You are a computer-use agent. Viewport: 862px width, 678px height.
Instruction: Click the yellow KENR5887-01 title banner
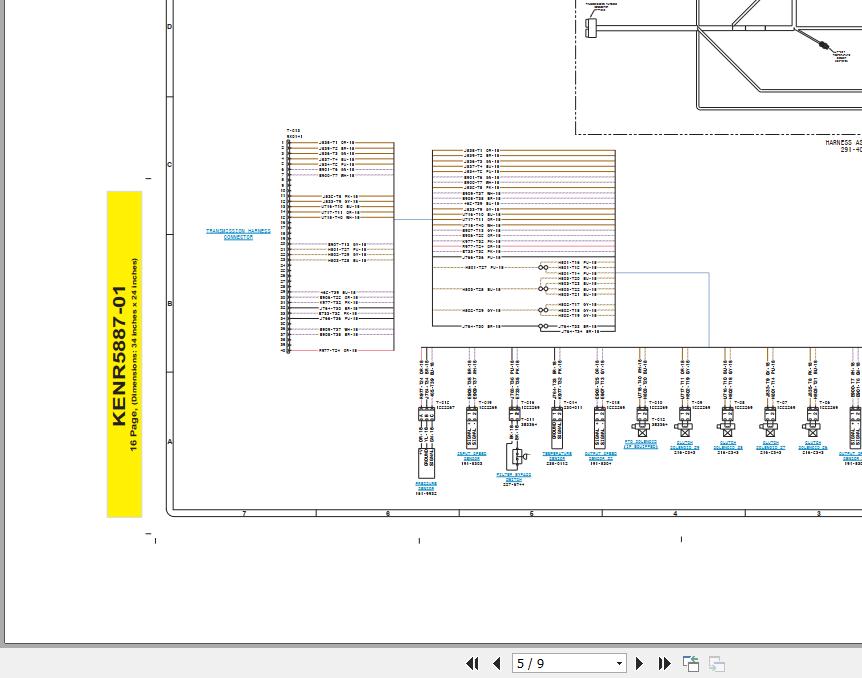click(x=124, y=352)
